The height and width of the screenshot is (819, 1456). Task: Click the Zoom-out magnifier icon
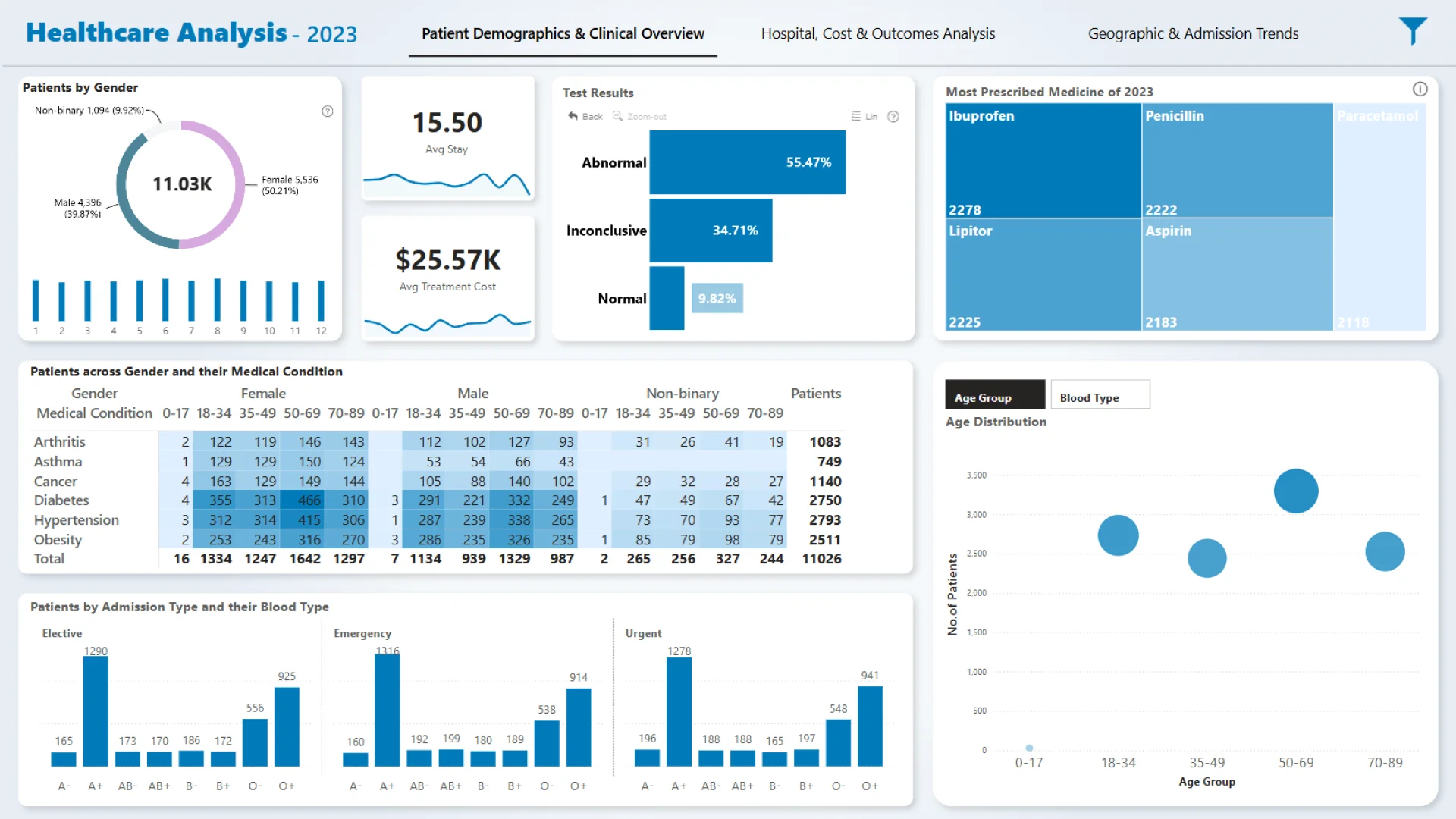point(617,116)
